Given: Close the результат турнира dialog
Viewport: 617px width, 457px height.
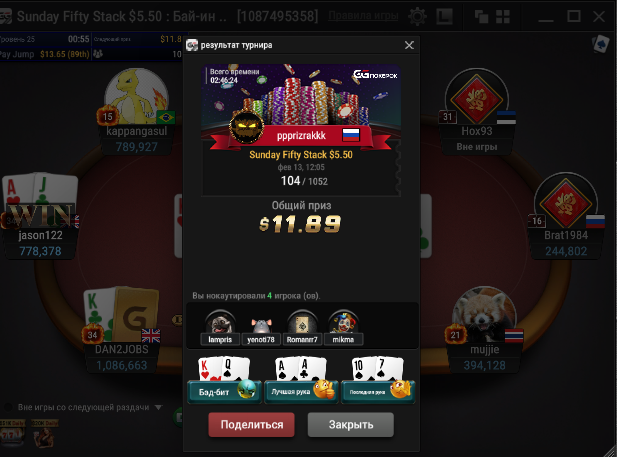Looking at the screenshot, I should (x=409, y=45).
